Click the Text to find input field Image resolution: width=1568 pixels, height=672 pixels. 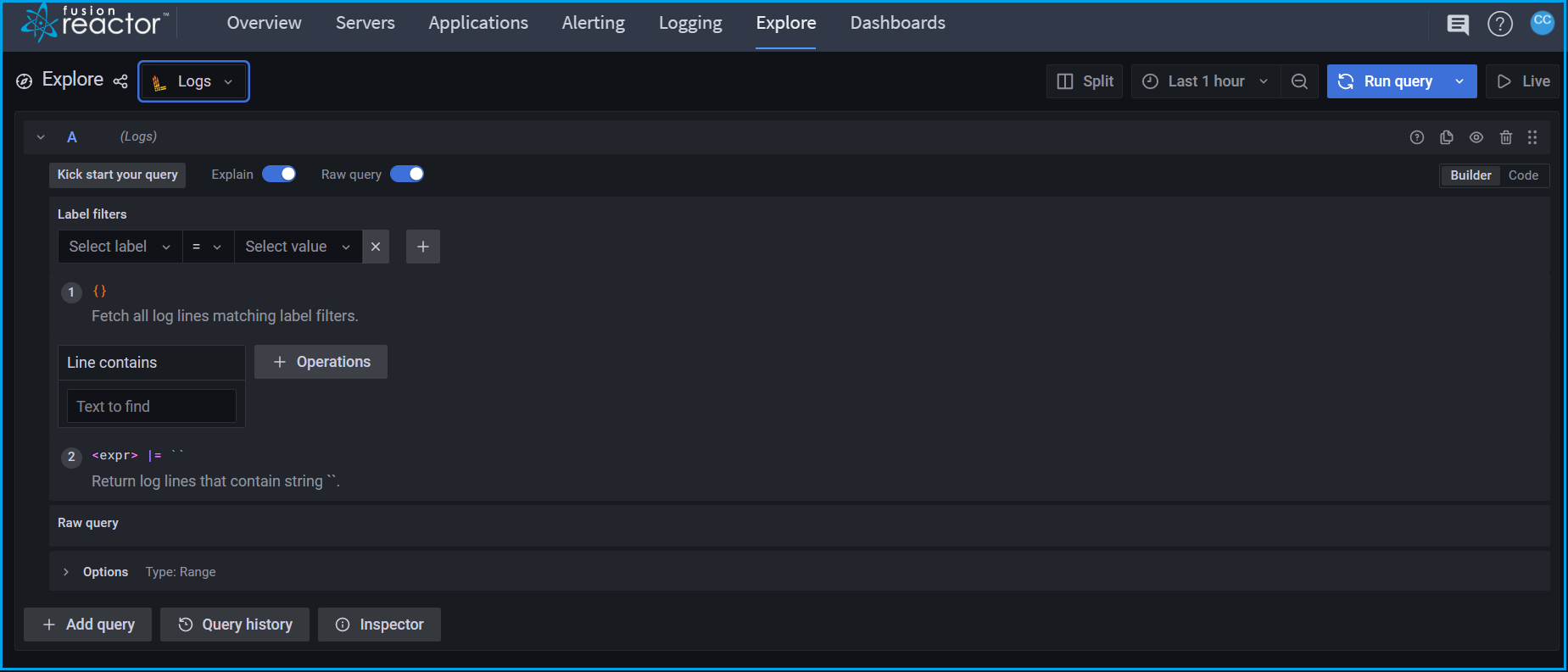152,407
